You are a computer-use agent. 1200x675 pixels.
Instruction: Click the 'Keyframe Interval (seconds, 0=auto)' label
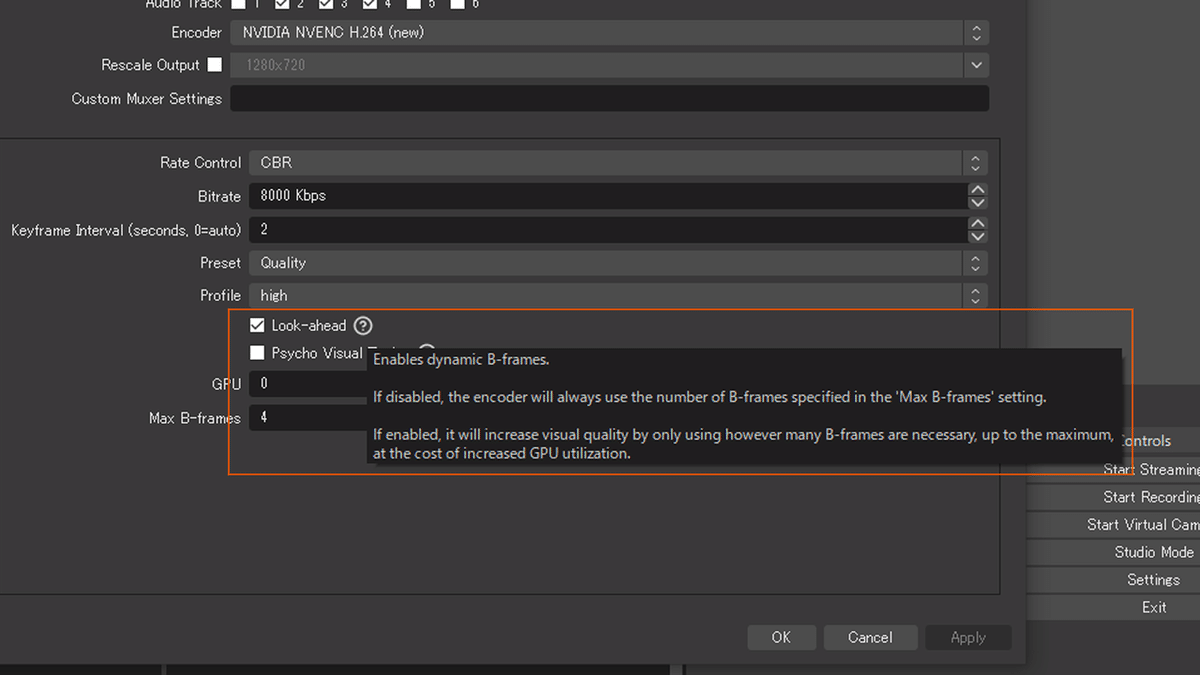(126, 230)
